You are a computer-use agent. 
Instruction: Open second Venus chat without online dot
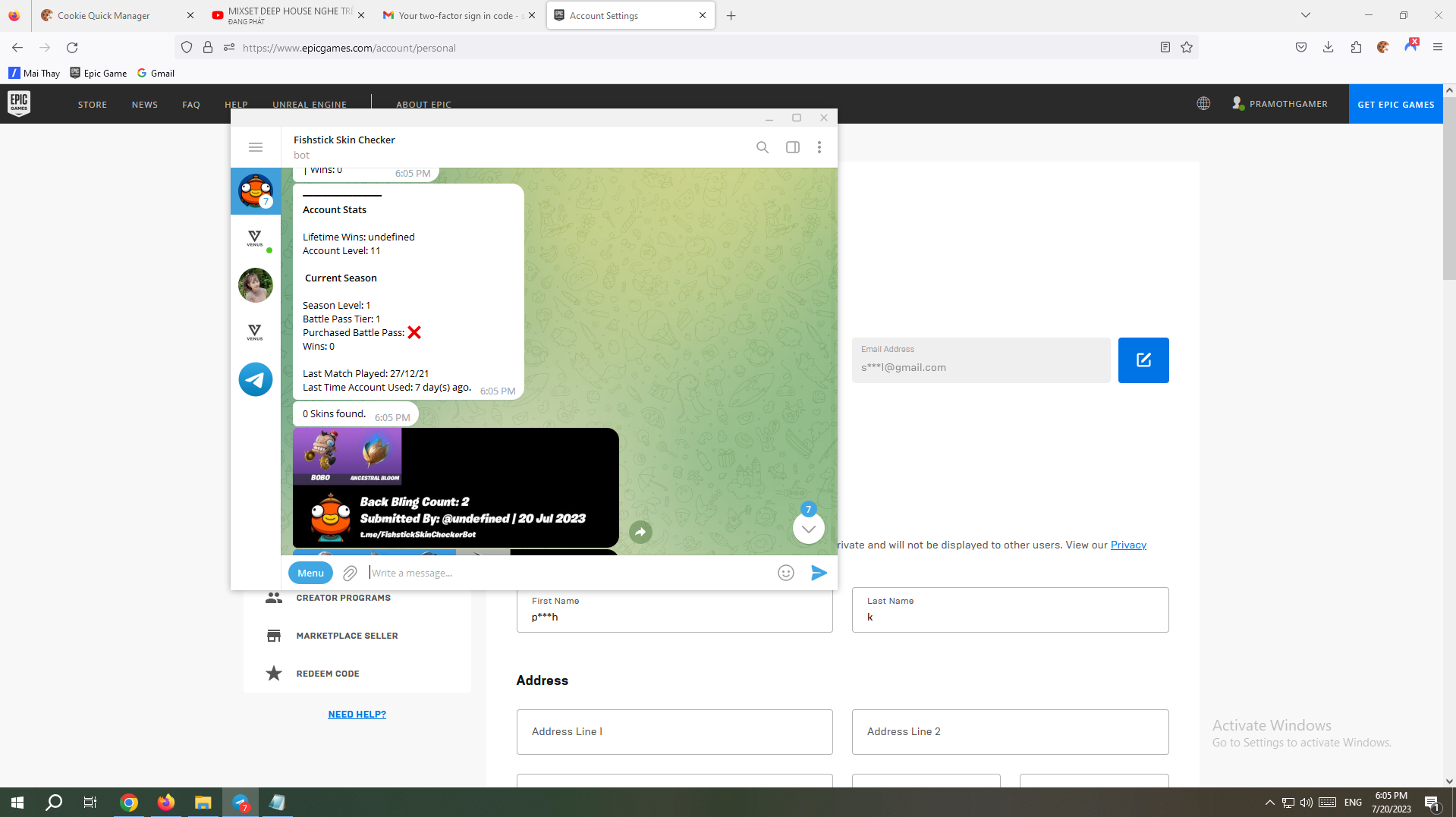[256, 332]
